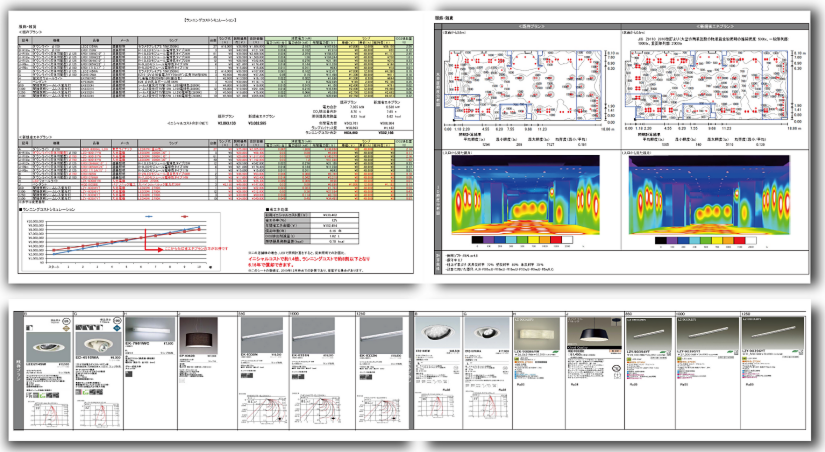Click the color scale under right heatmap

[706, 241]
